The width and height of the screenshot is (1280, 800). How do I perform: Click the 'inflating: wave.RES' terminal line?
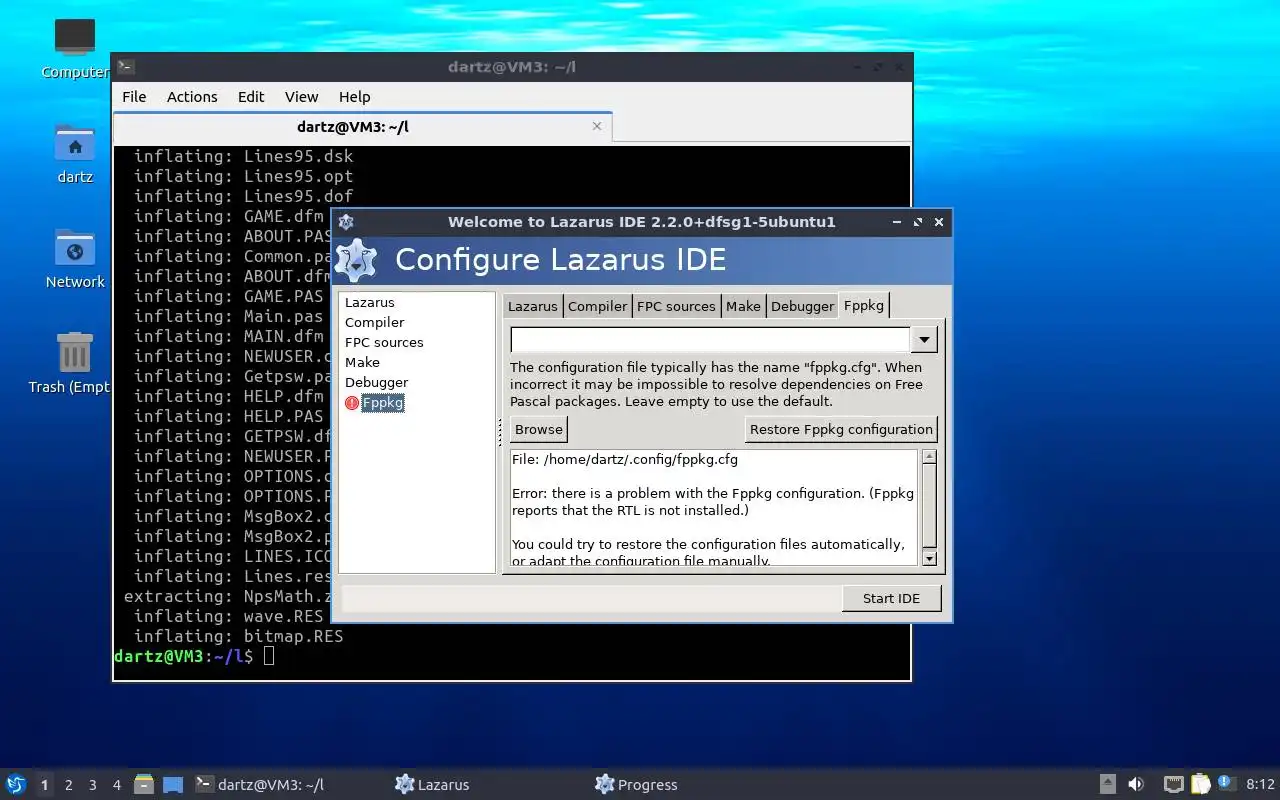click(228, 616)
